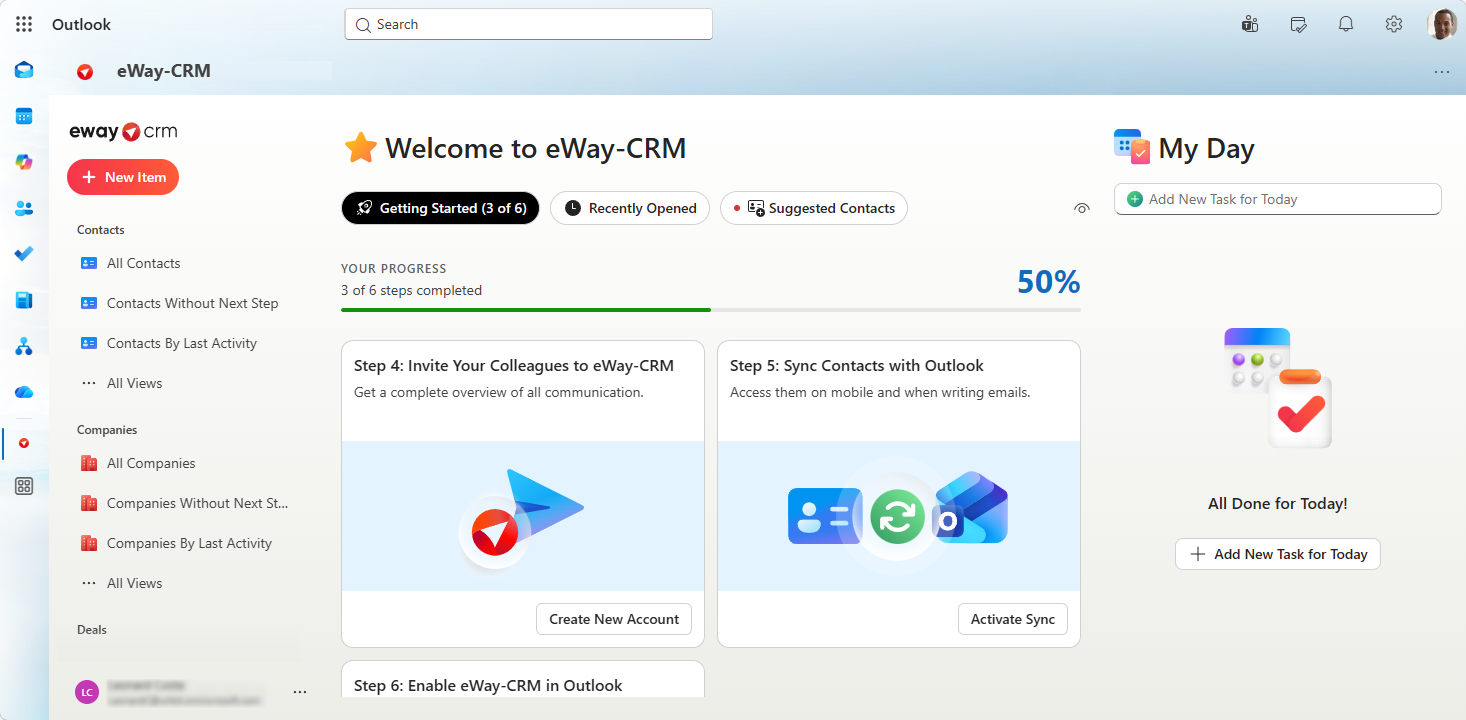Open OneDrive cloud icon in the rail

[24, 392]
